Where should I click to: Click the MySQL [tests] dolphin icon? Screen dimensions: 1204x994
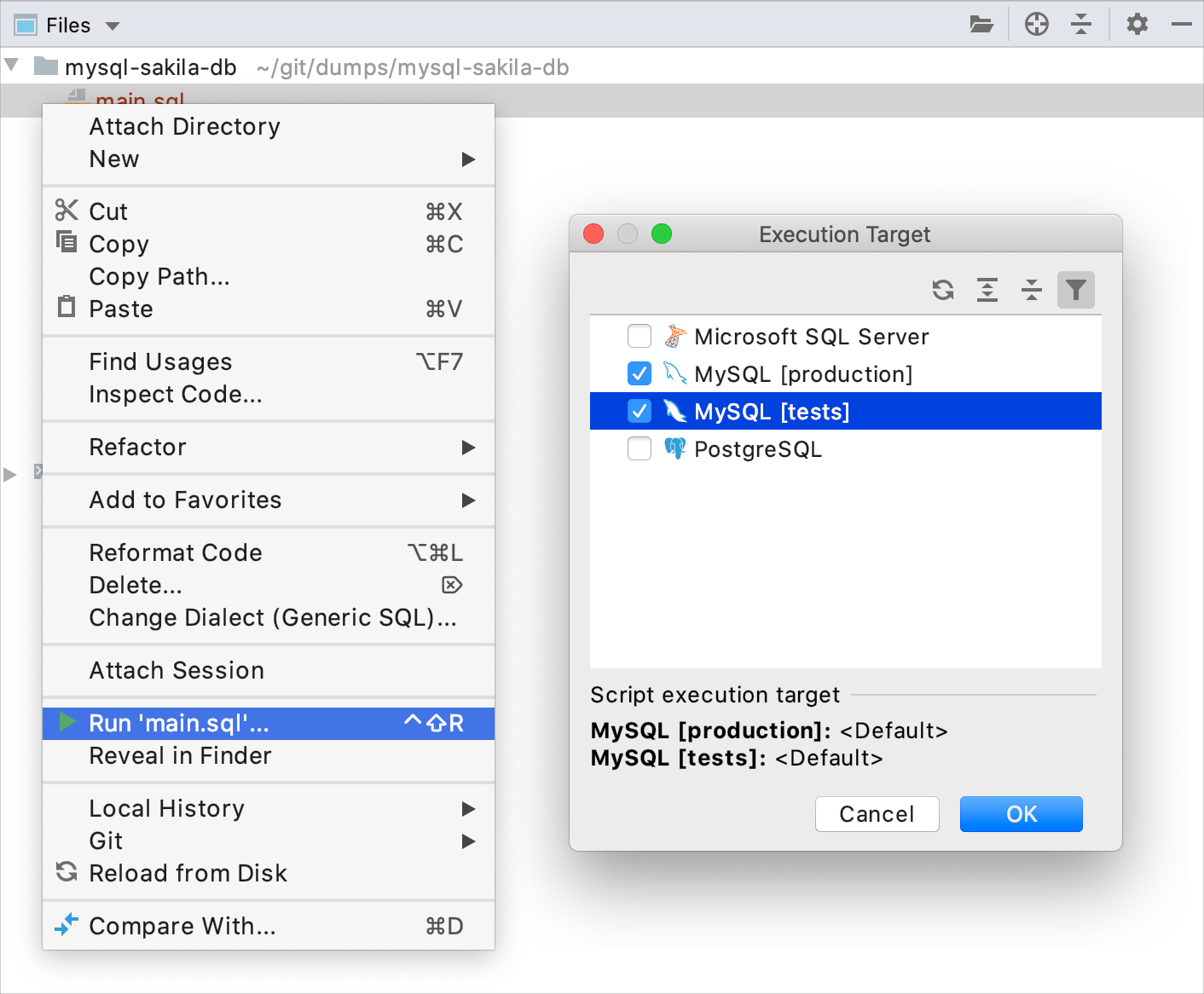pos(674,411)
